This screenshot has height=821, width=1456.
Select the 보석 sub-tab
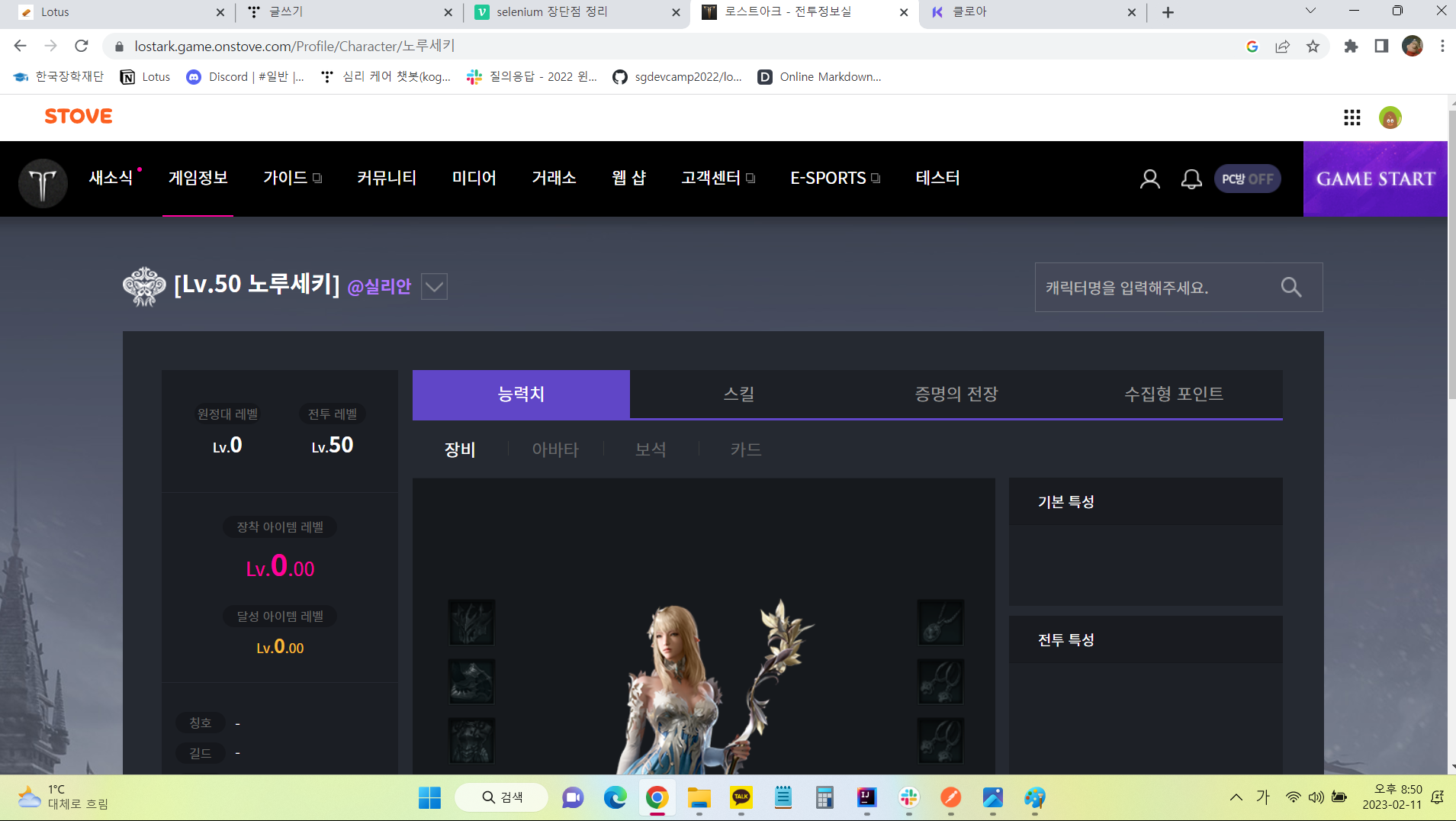coord(651,449)
